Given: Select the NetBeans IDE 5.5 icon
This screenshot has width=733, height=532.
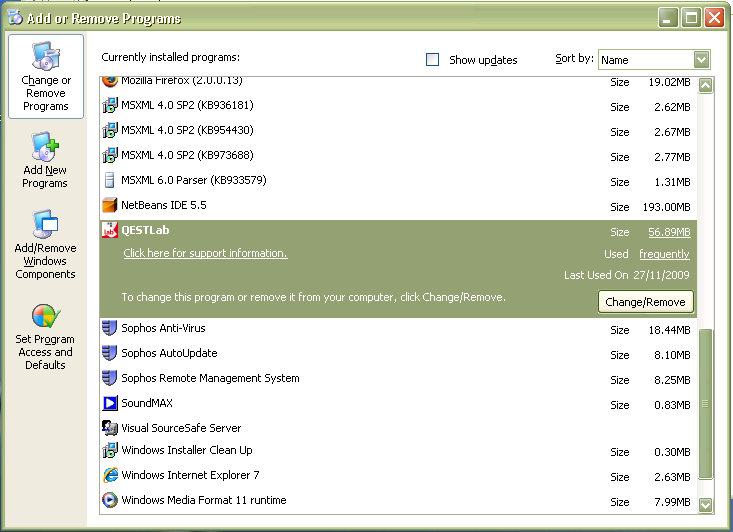Looking at the screenshot, I should point(110,206).
